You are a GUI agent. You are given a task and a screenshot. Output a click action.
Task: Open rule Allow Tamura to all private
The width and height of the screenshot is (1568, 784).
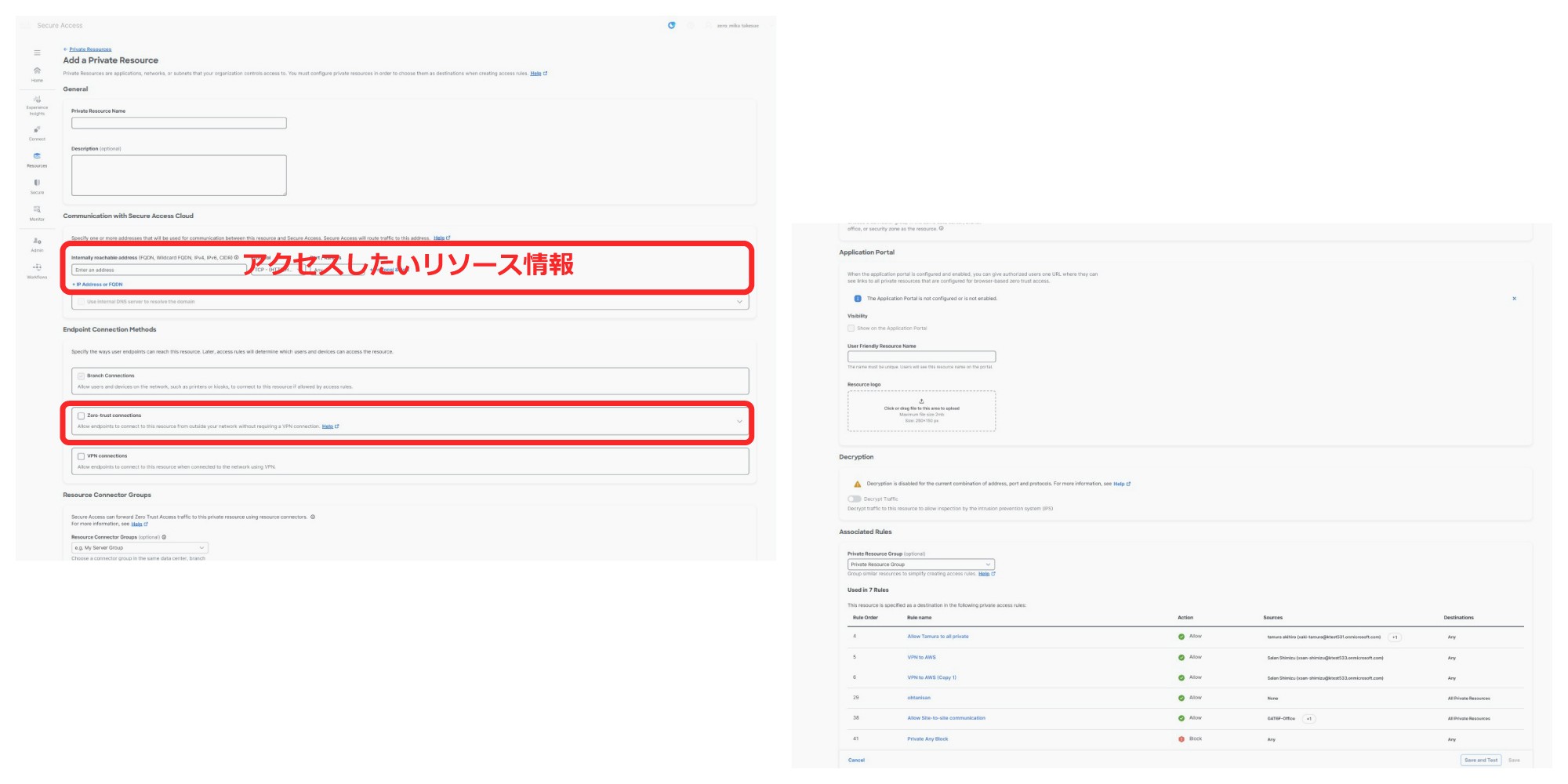(938, 637)
